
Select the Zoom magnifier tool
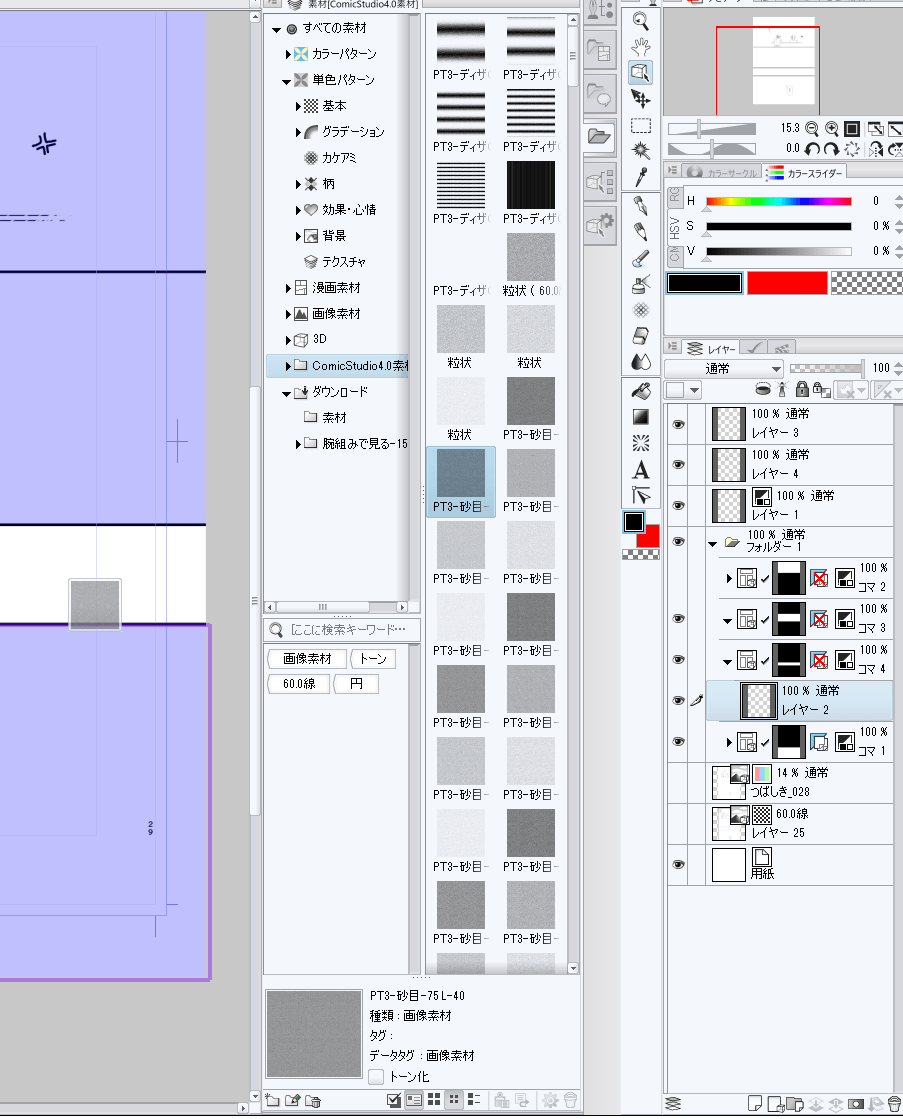point(641,19)
